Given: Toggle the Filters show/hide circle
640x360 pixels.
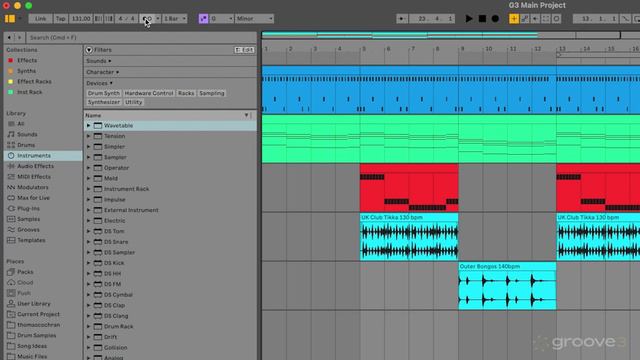Looking at the screenshot, I should coord(89,50).
